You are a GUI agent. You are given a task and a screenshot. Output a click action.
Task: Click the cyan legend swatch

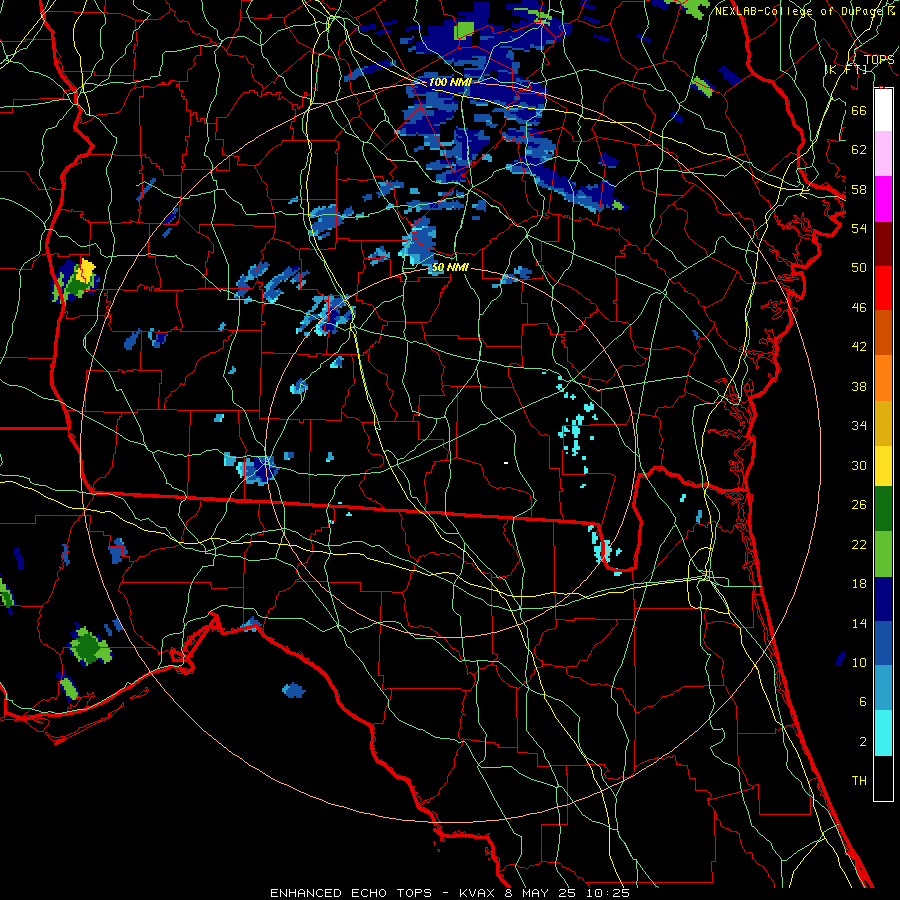coord(883,733)
